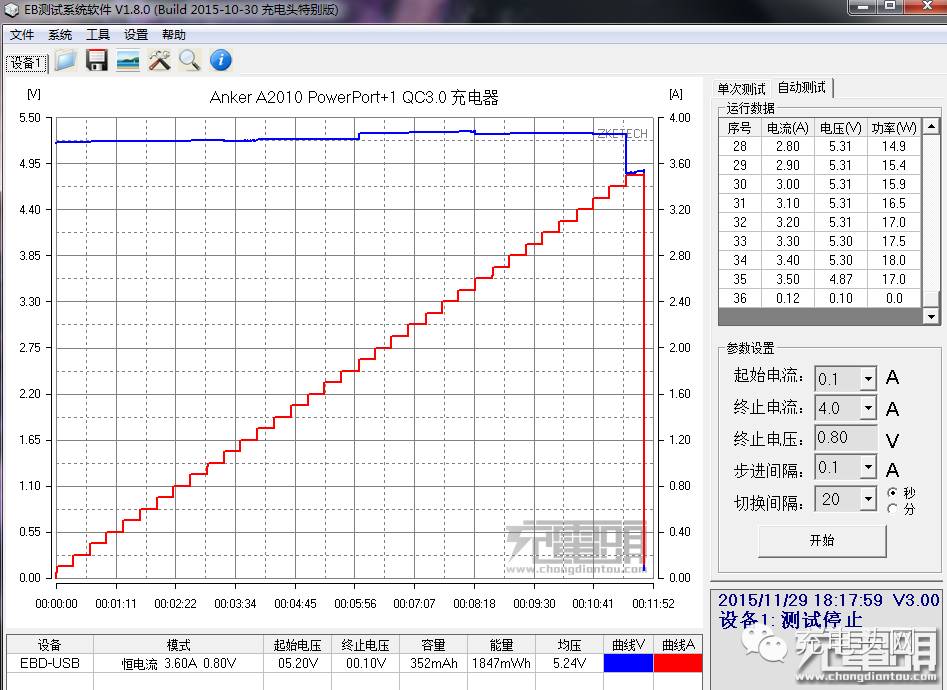Viewport: 947px width, 690px height.
Task: Click the 序号 column header
Action: [x=739, y=128]
